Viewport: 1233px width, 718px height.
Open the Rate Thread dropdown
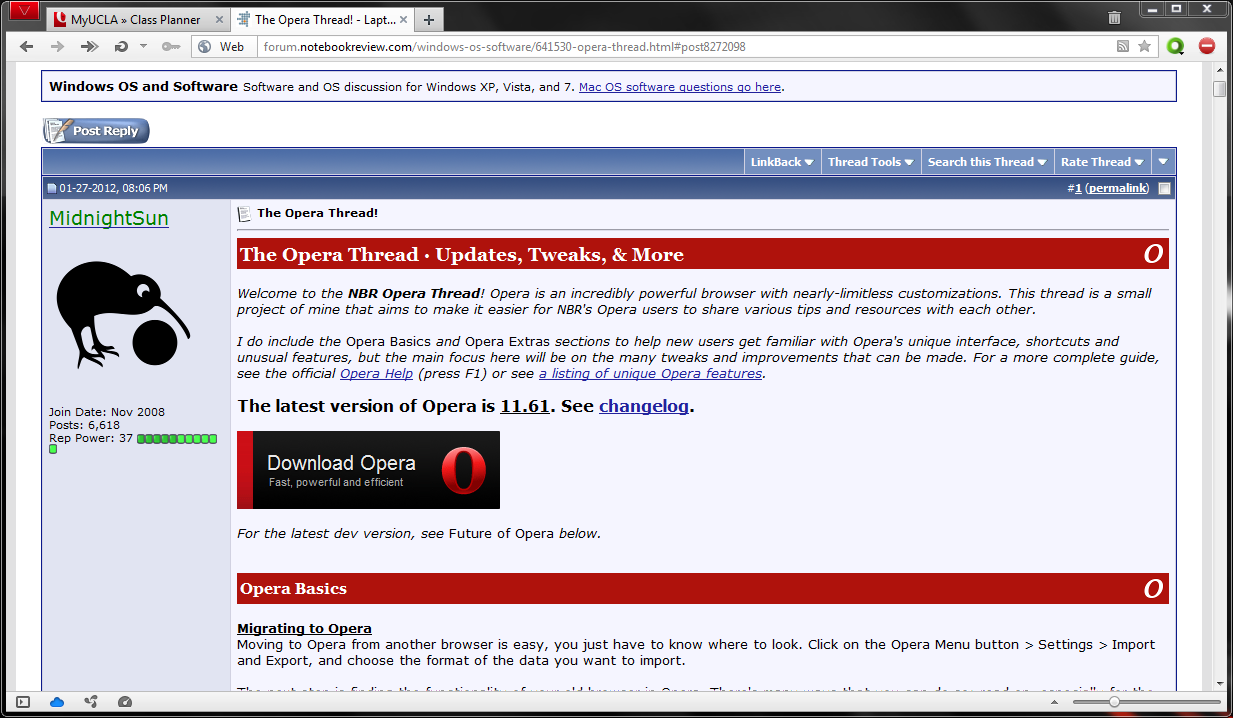pyautogui.click(x=1102, y=162)
